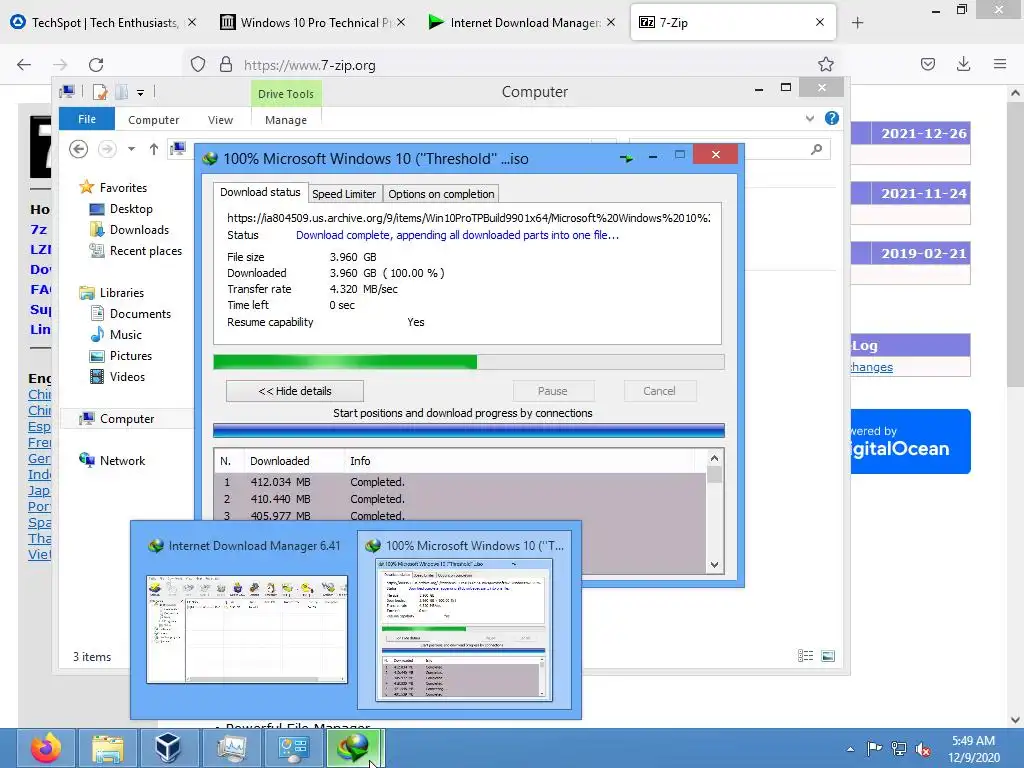Click the muted volume tray icon

(923, 748)
